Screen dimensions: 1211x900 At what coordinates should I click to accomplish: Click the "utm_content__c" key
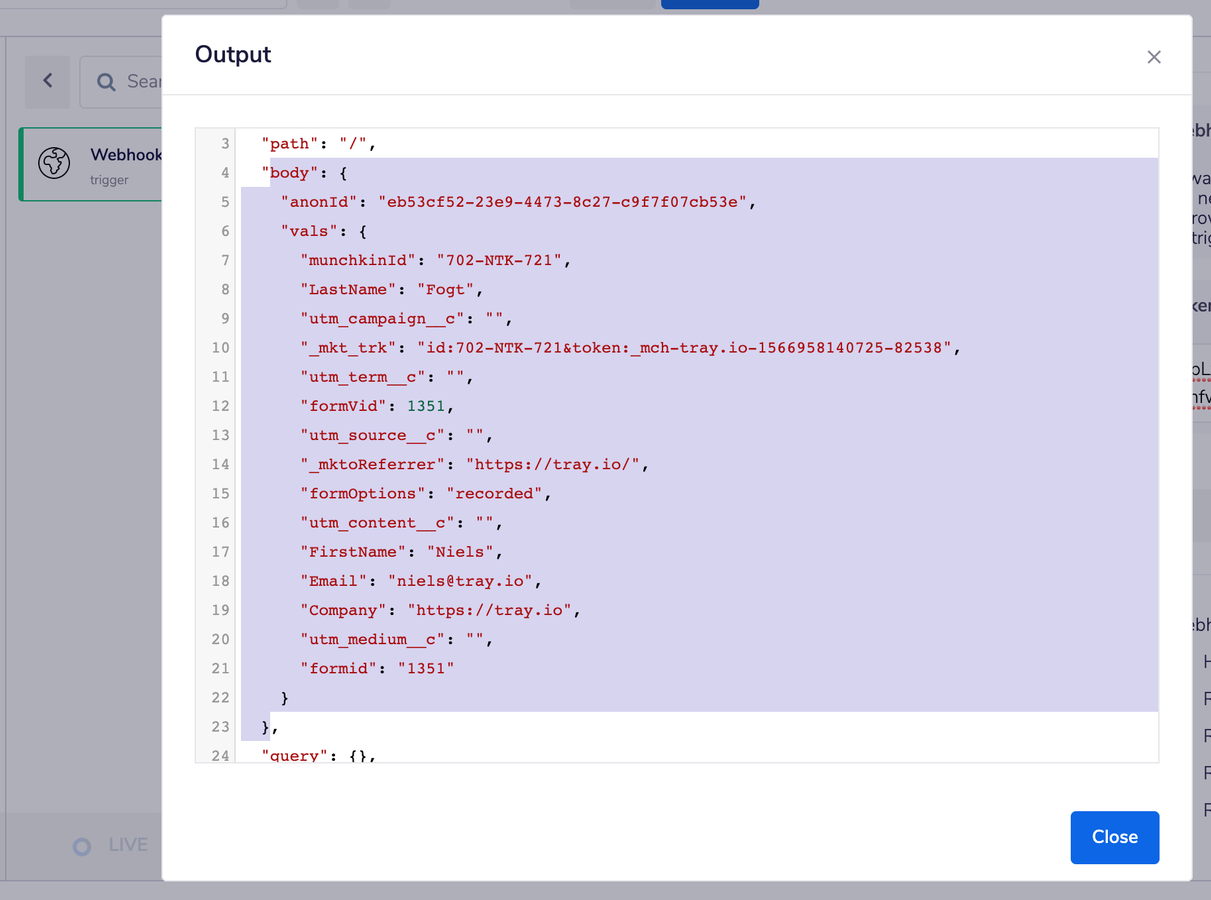378,522
